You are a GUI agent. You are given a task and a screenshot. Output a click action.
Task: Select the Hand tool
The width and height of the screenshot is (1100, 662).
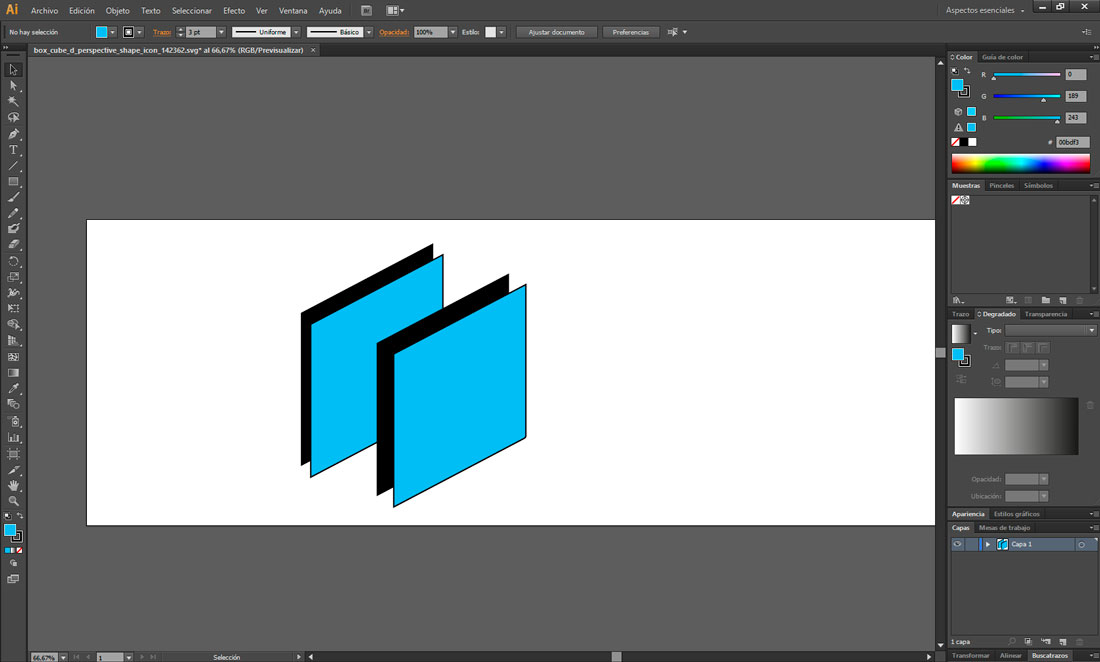click(13, 485)
